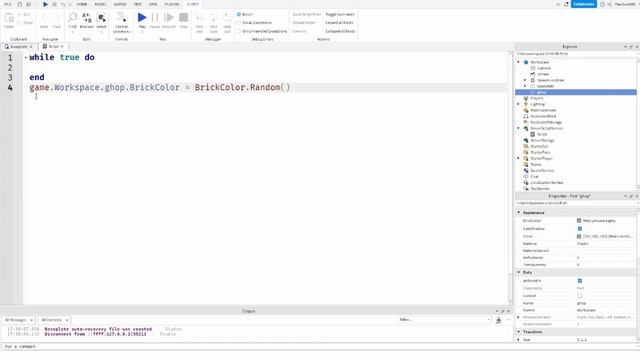Viewport: 640px width, 360px height.
Task: Click the Collaborate button
Action: click(x=584, y=4)
